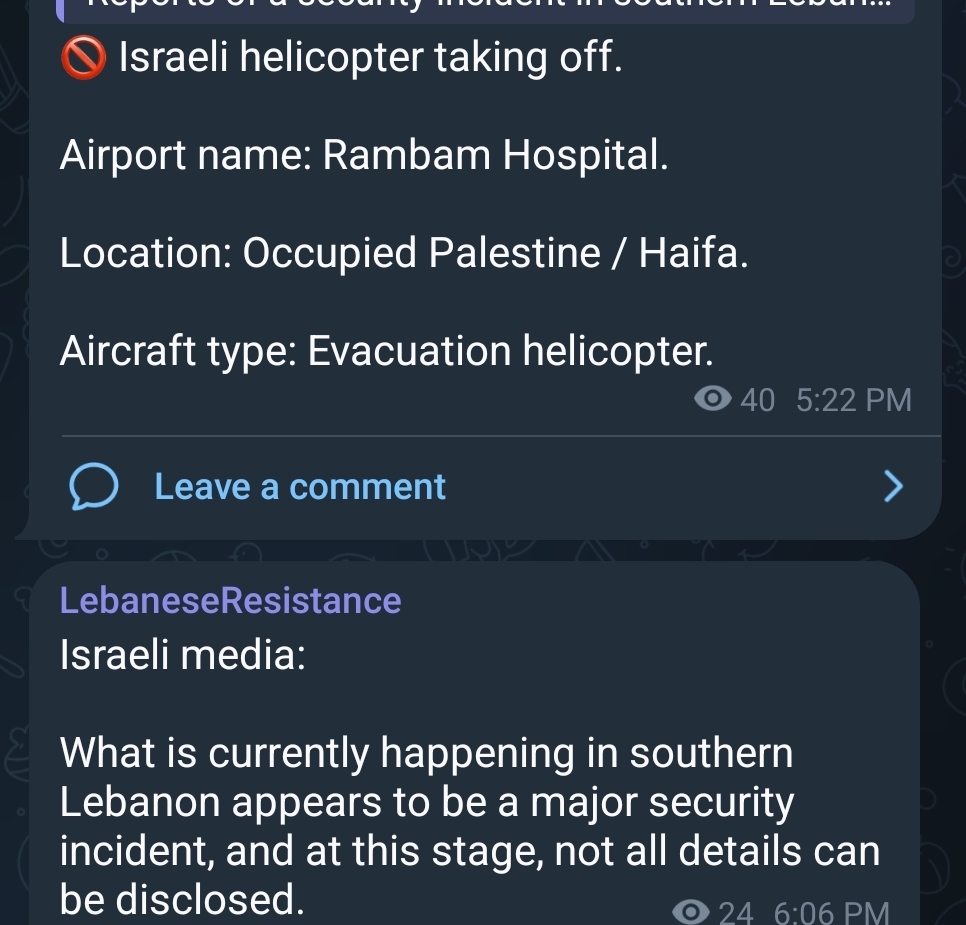The image size is (966, 925).
Task: Open the replied message preview at top
Action: click(485, 9)
